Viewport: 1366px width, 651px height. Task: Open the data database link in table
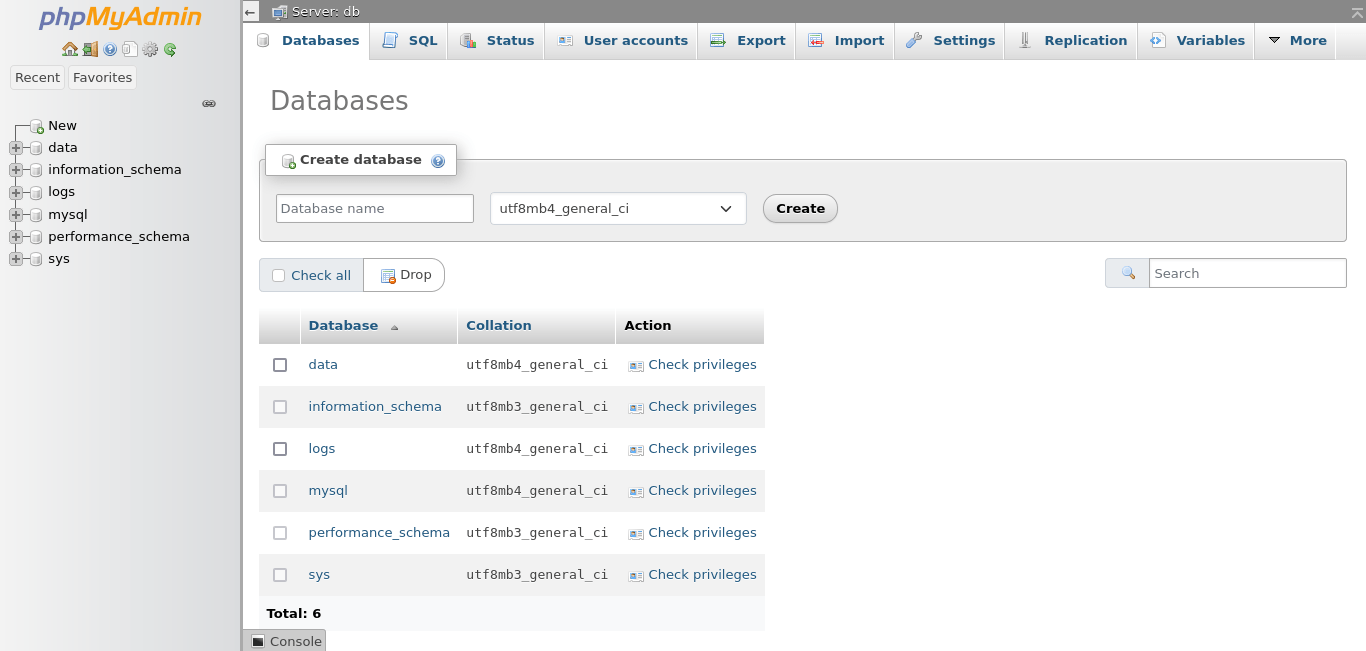point(323,365)
